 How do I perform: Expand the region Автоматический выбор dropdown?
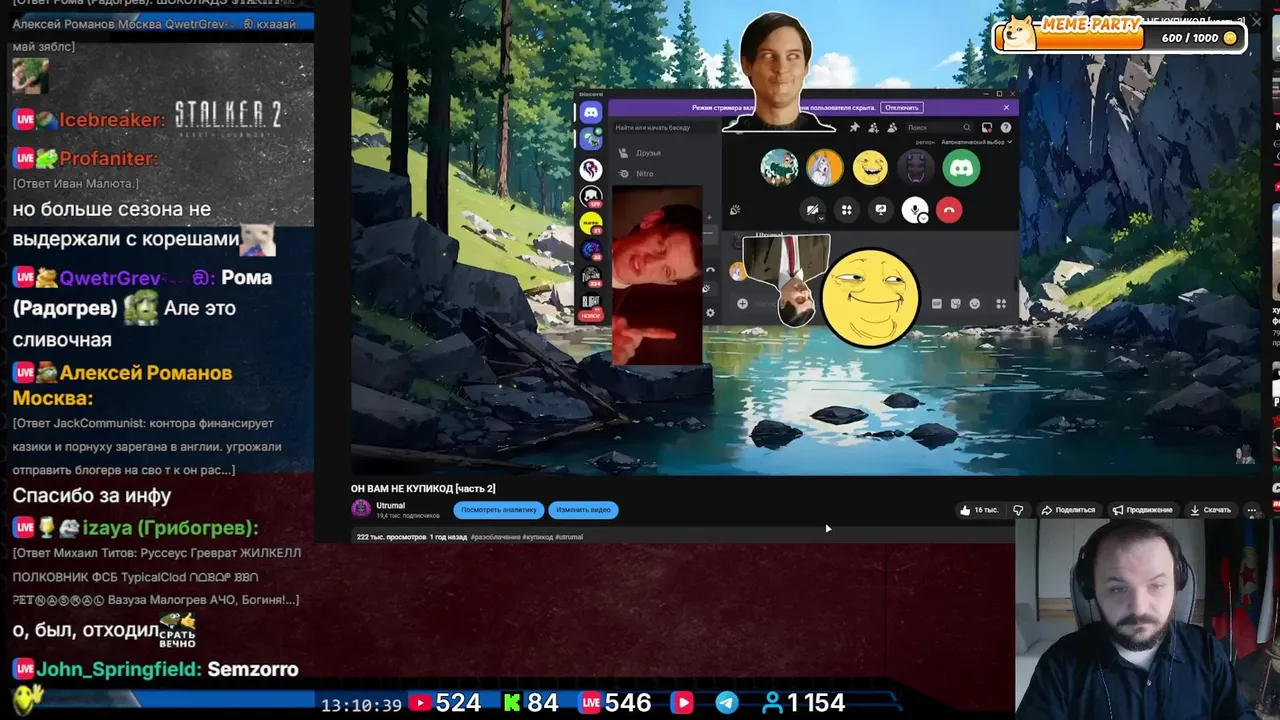(x=977, y=142)
